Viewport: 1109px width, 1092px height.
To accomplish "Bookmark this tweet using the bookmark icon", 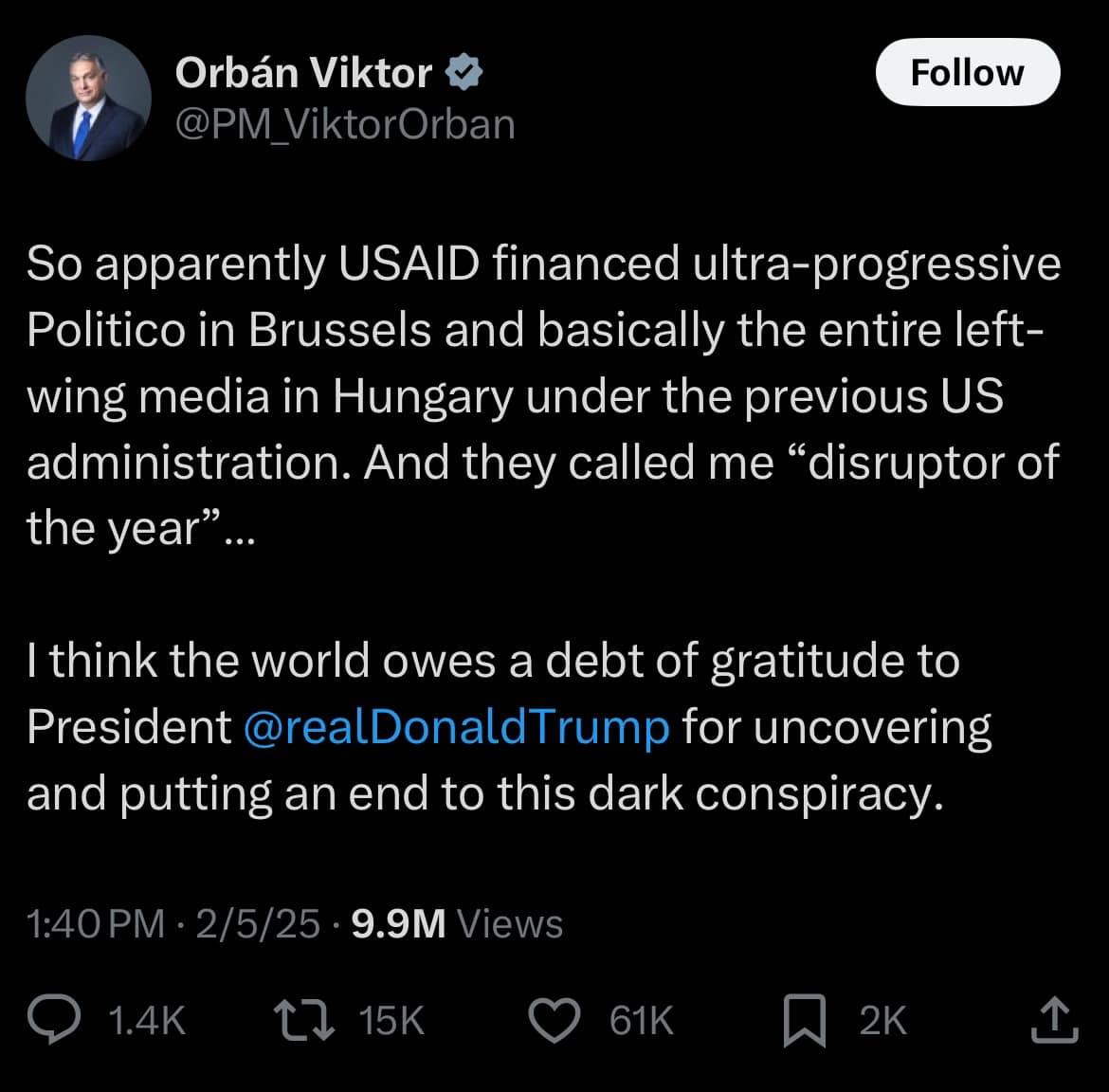I will (x=807, y=1021).
